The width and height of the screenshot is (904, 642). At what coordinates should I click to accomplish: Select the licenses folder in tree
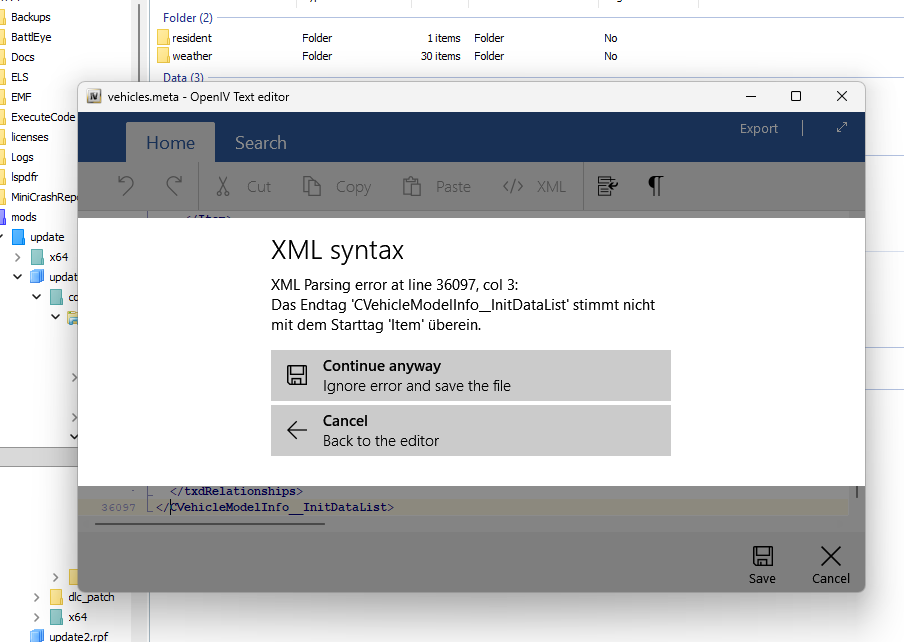[x=29, y=137]
